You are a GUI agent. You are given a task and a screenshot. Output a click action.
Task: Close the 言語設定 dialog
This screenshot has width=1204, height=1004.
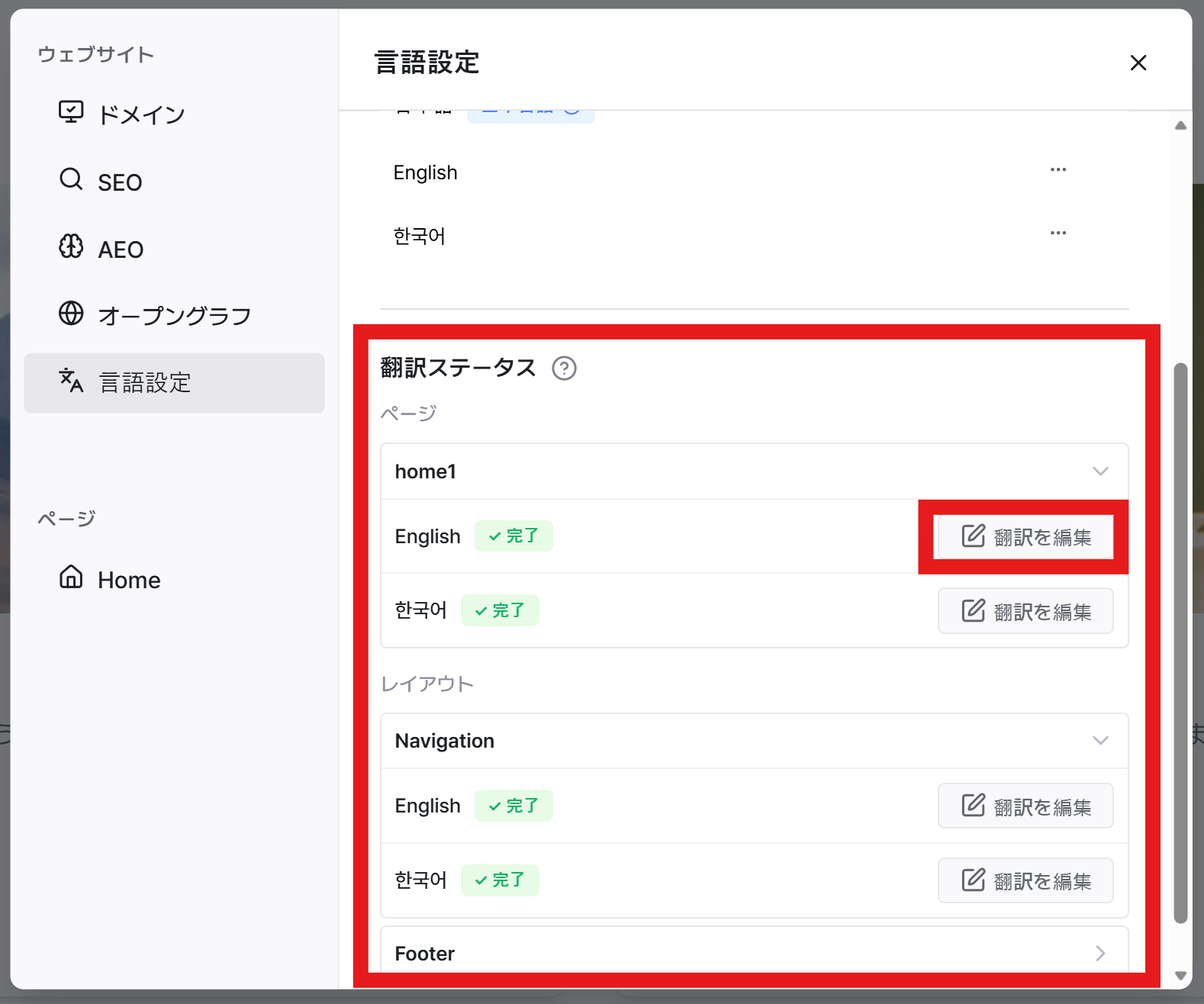[x=1138, y=63]
